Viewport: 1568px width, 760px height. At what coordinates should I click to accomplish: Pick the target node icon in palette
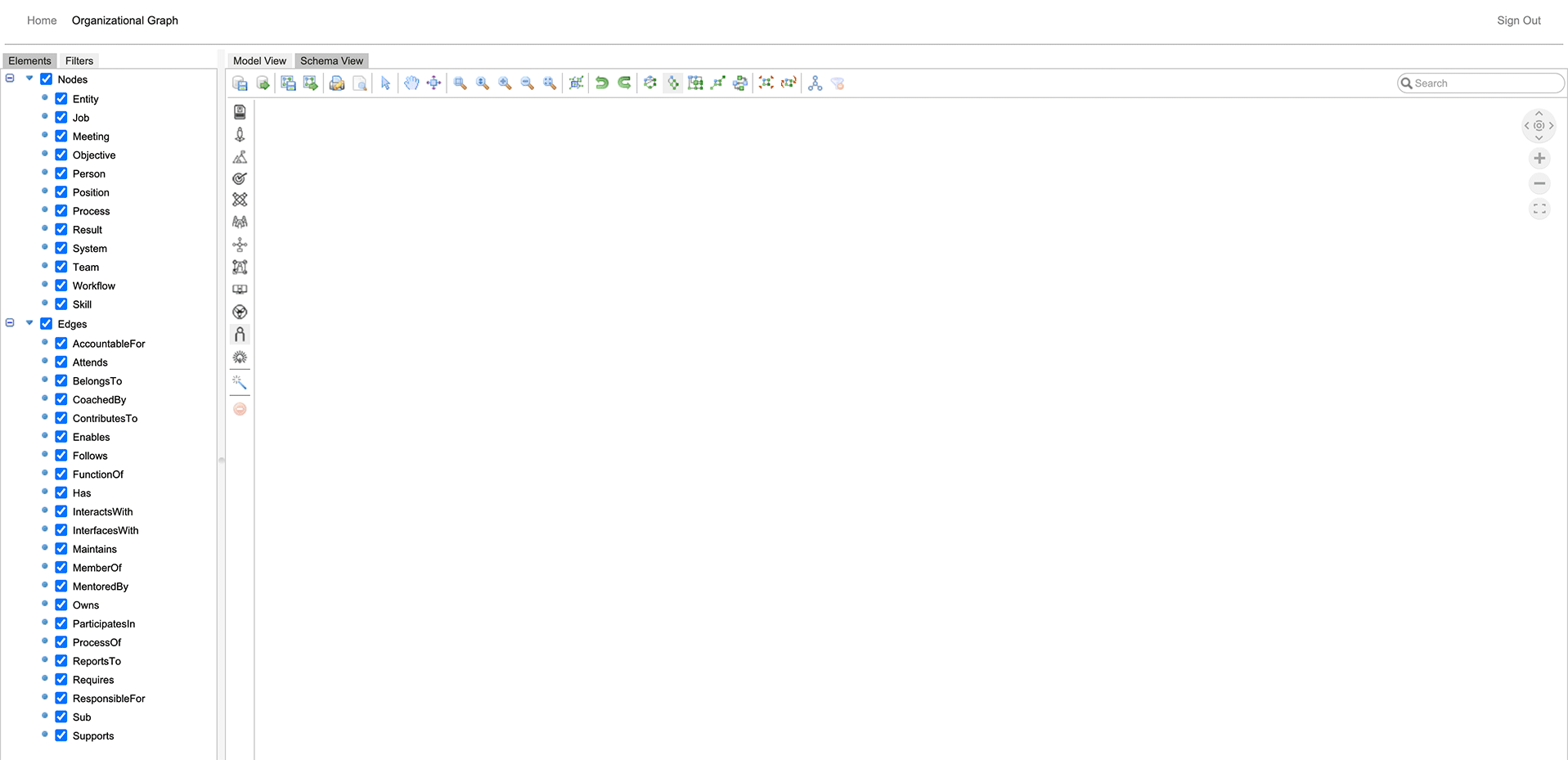[240, 178]
